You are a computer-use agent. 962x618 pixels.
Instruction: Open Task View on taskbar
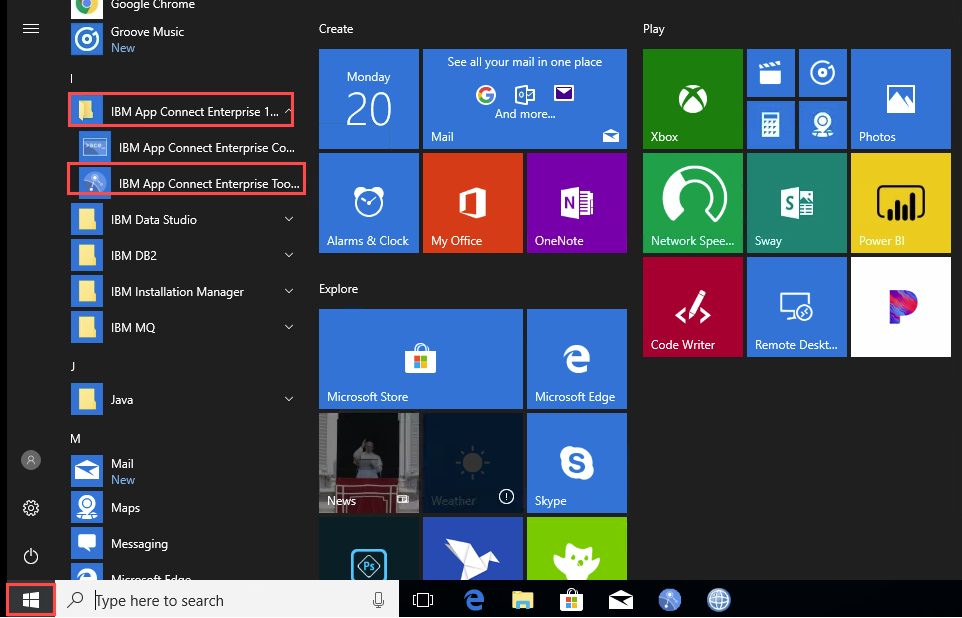tap(423, 600)
